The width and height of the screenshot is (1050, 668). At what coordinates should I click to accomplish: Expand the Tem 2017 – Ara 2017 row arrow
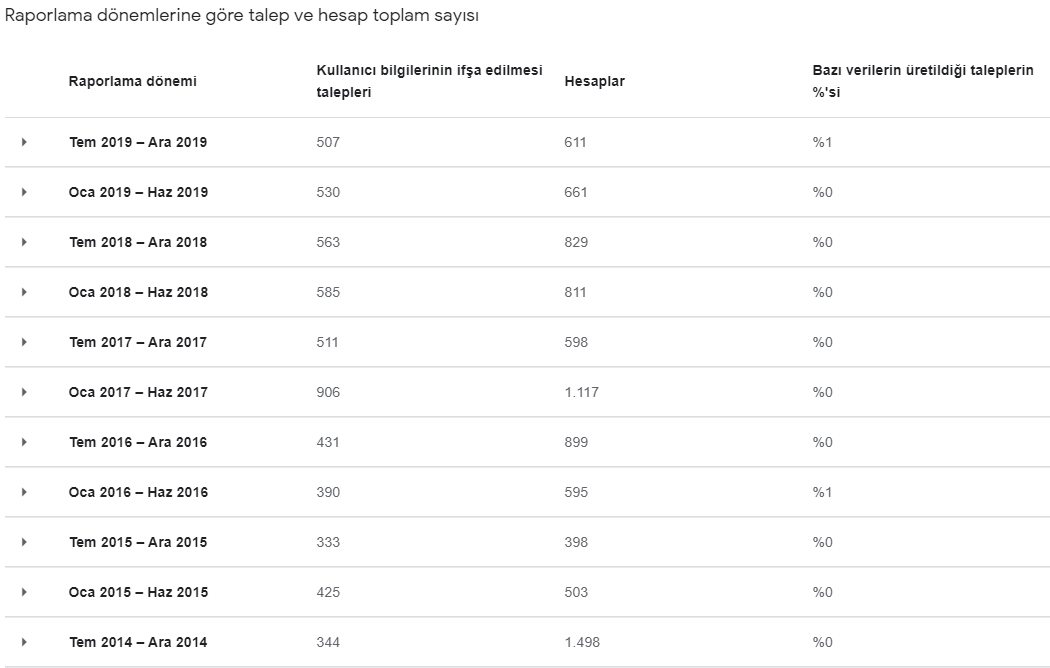pyautogui.click(x=24, y=342)
